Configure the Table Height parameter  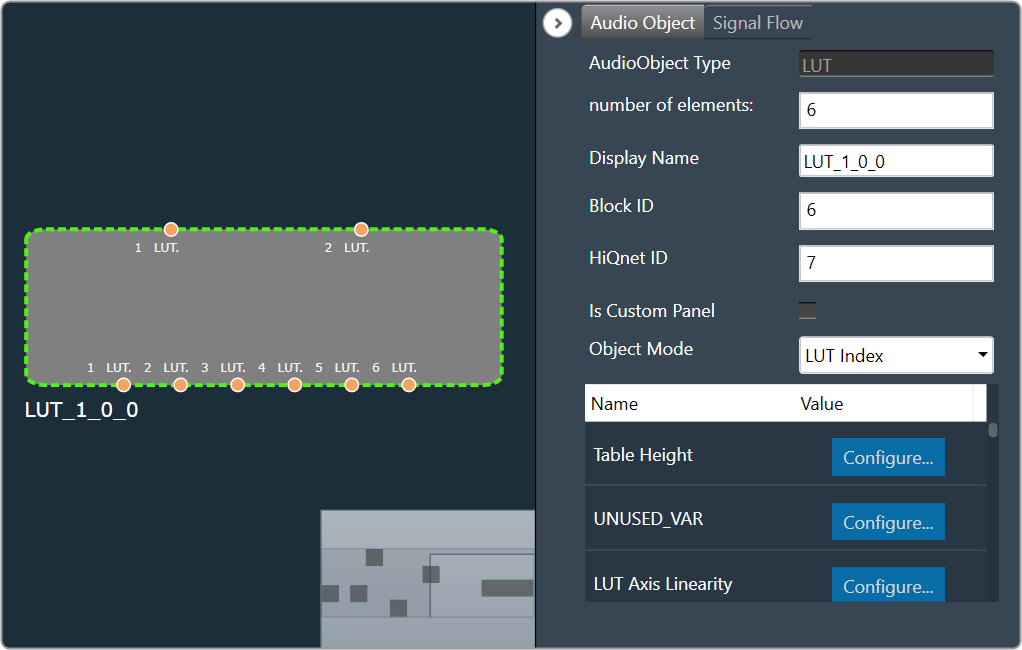[888, 457]
